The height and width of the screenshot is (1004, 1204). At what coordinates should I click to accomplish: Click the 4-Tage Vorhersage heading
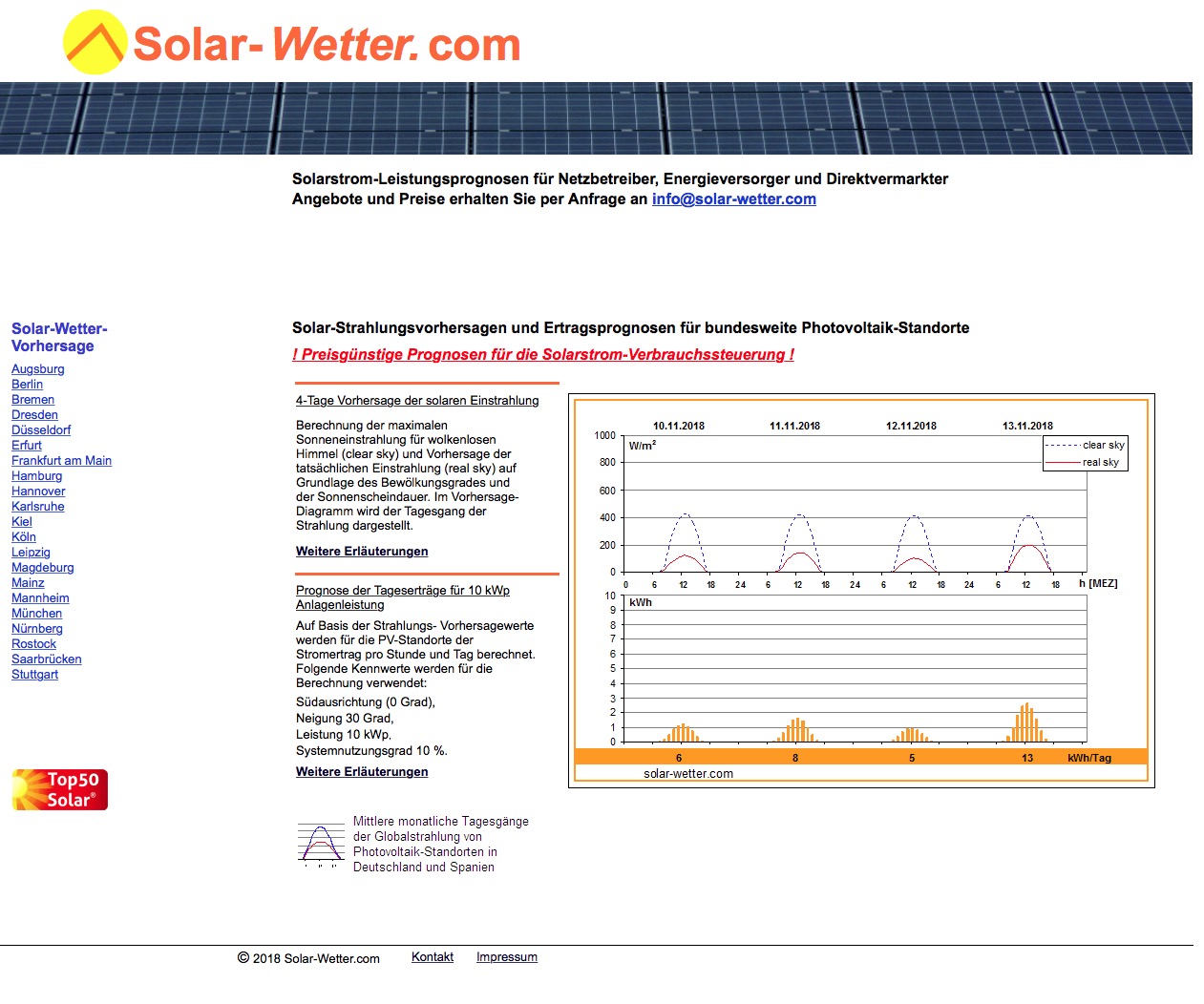417,400
